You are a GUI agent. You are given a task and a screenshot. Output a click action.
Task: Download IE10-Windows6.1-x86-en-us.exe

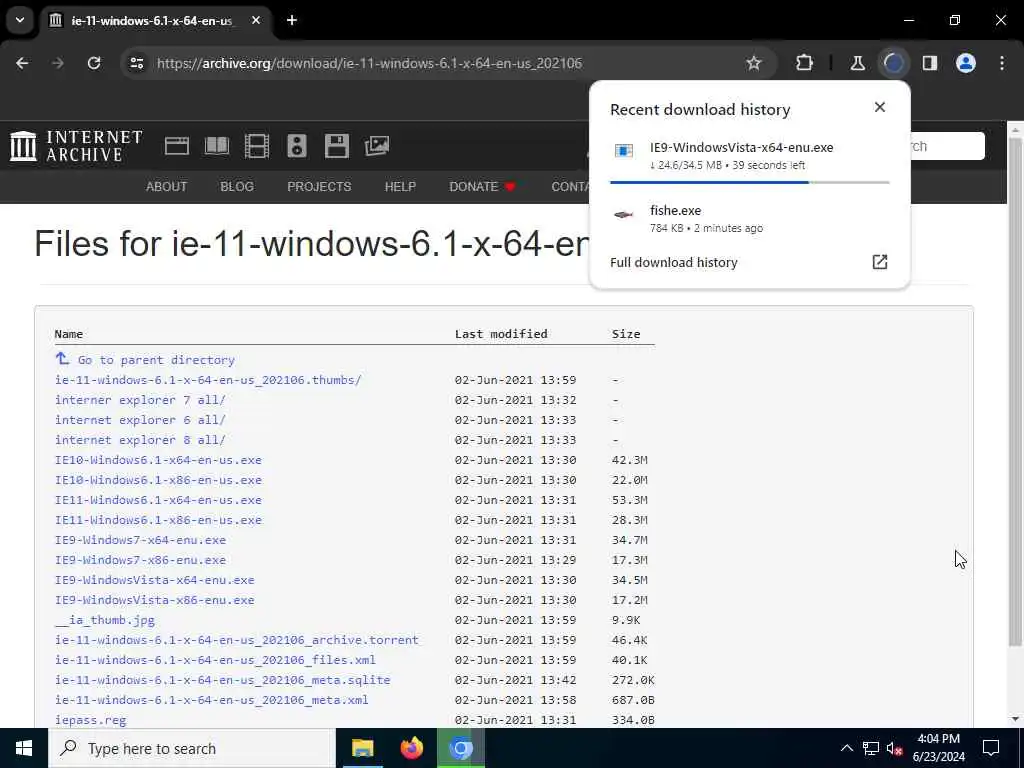pyautogui.click(x=158, y=480)
